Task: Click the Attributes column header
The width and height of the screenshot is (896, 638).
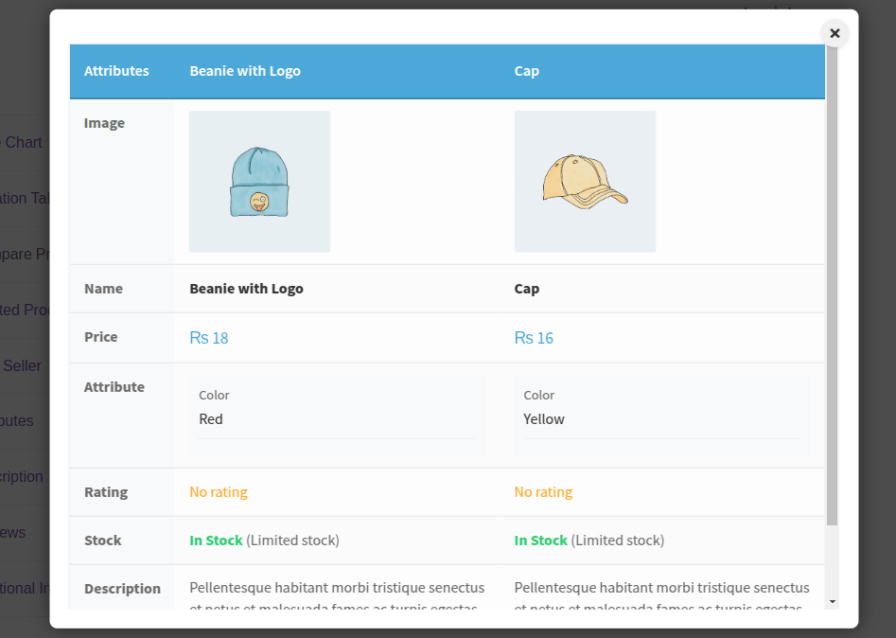Action: click(x=117, y=71)
